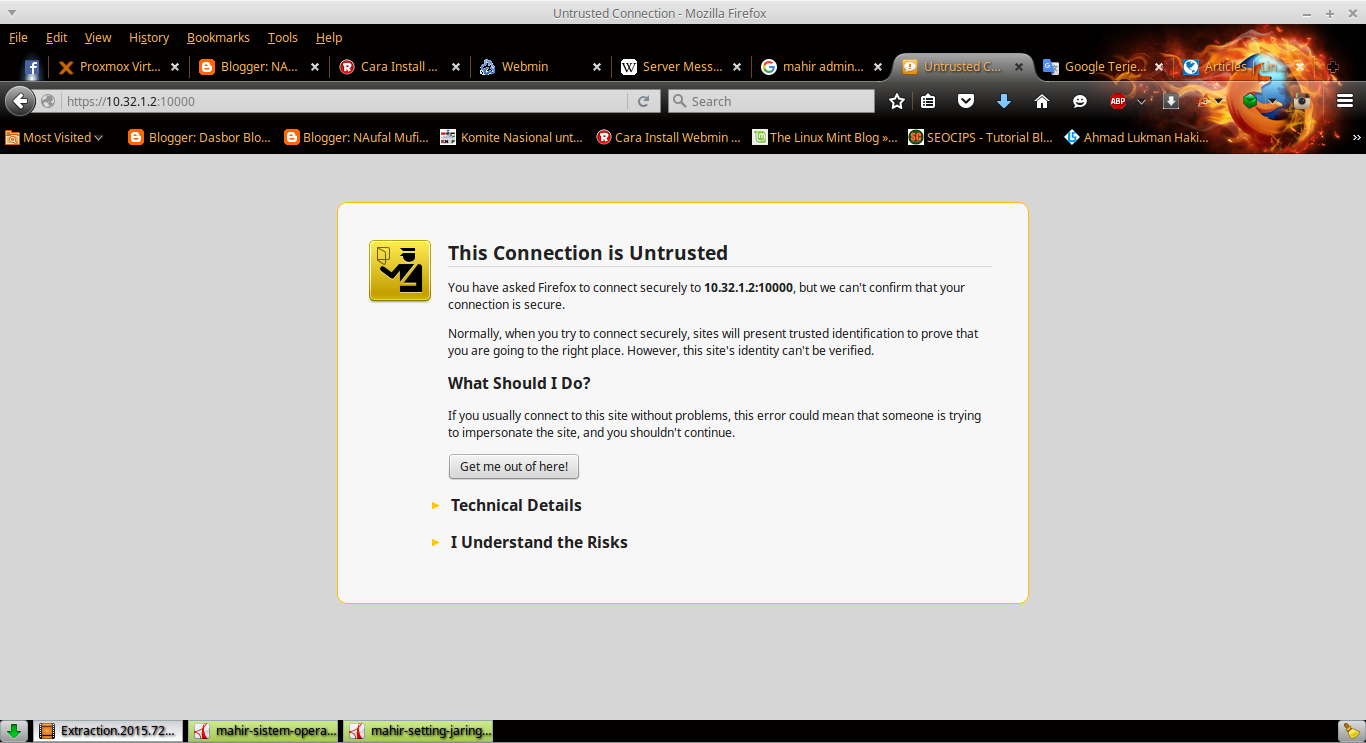Click the camera-style addon icon
This screenshot has height=743, width=1366.
pyautogui.click(x=1301, y=101)
